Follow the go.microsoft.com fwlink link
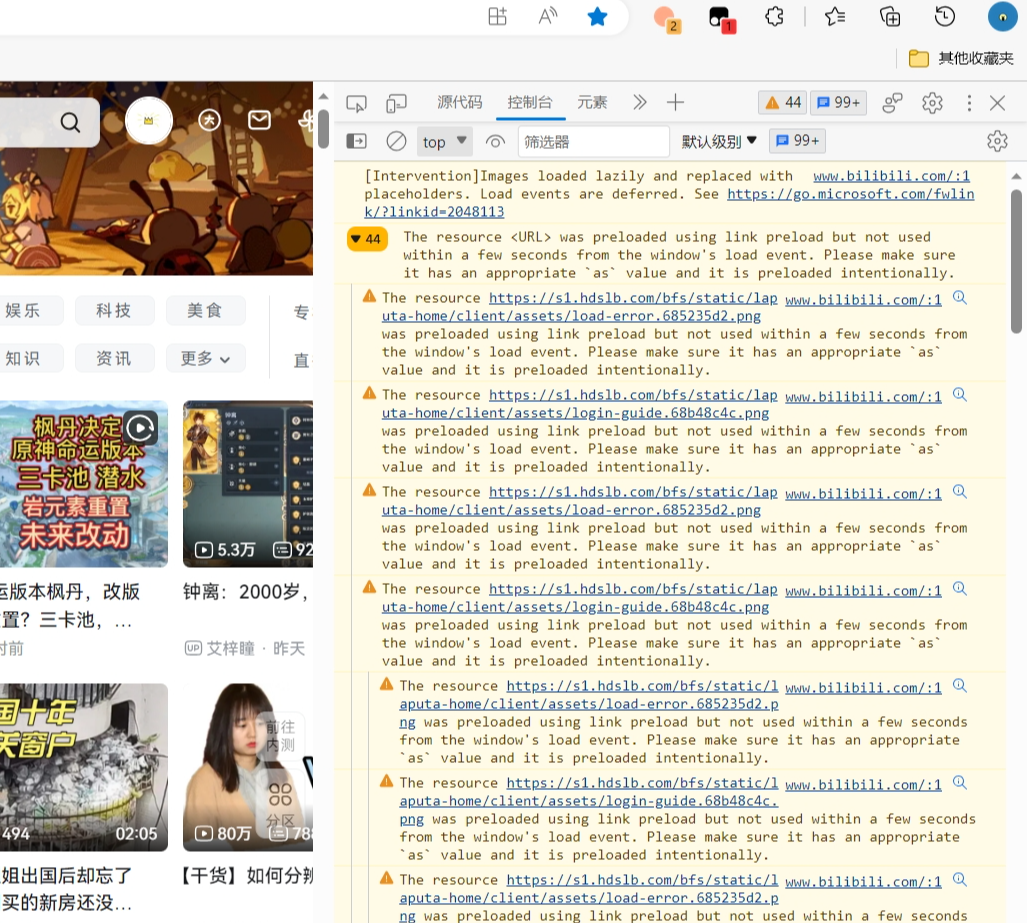The width and height of the screenshot is (1027, 923). click(x=850, y=194)
